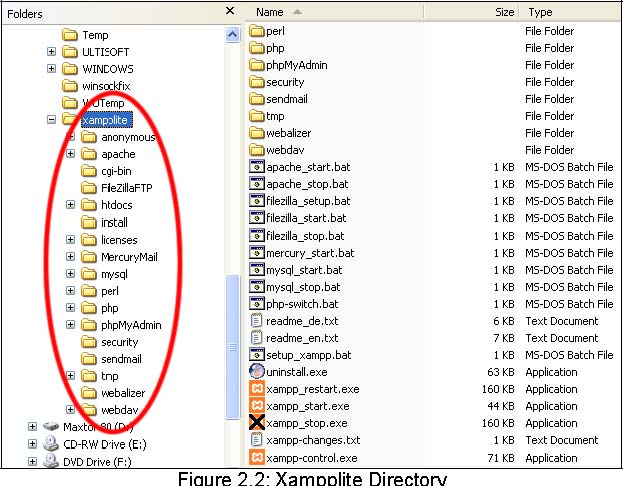Expand the apache folder in tree

[70, 154]
